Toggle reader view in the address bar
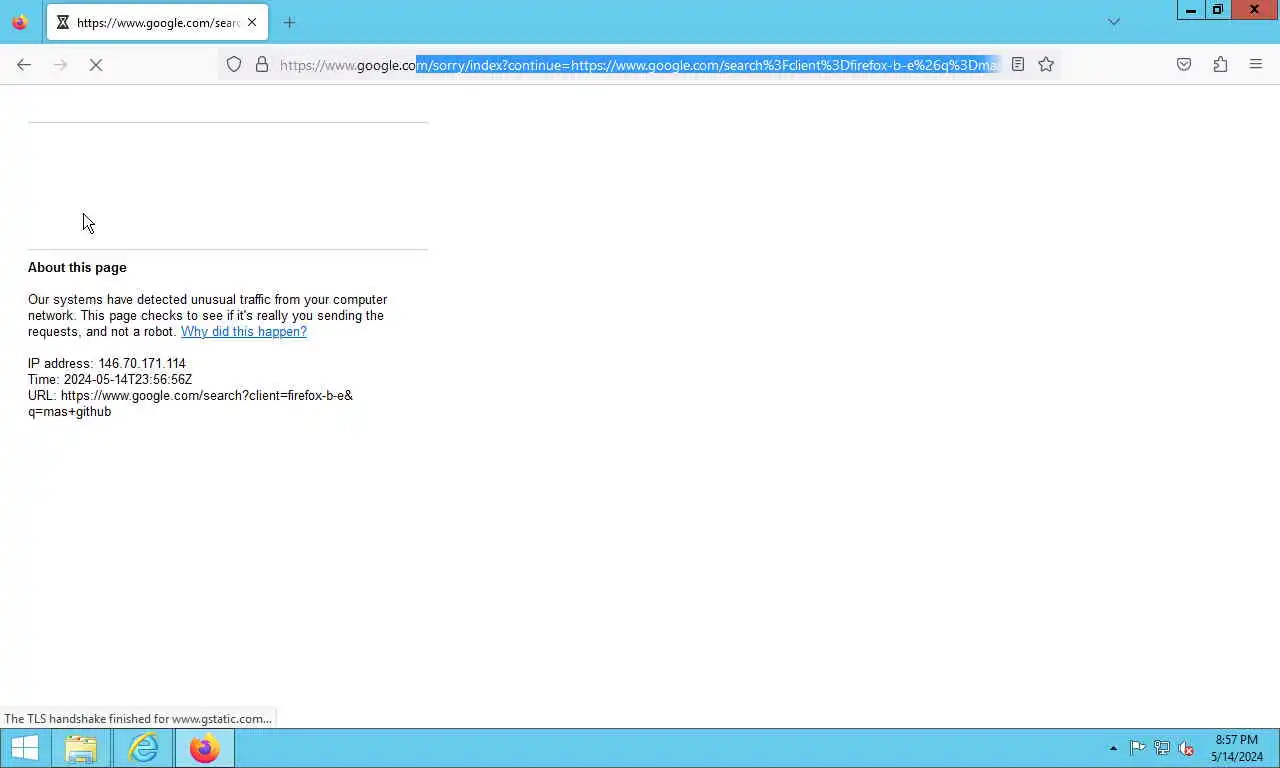 1018,65
